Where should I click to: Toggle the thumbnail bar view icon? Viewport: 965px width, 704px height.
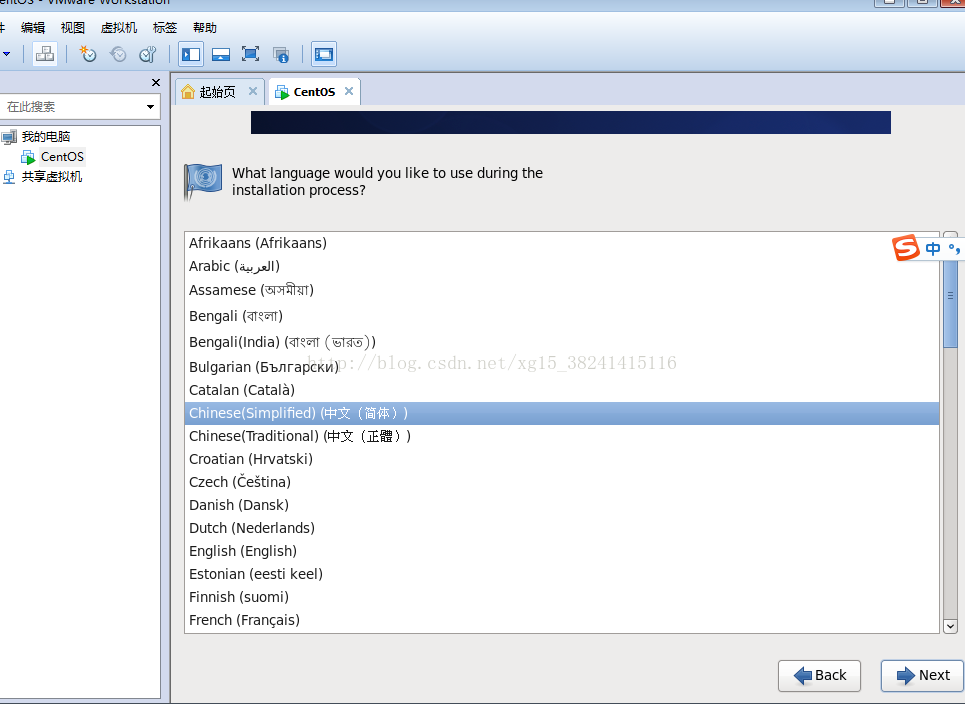click(x=220, y=54)
